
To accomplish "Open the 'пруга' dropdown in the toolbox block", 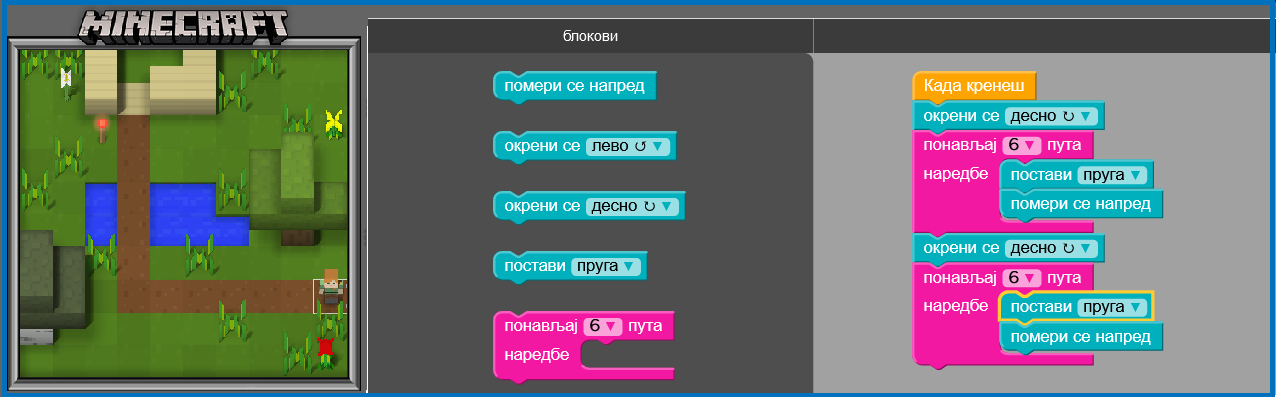I will click(605, 266).
